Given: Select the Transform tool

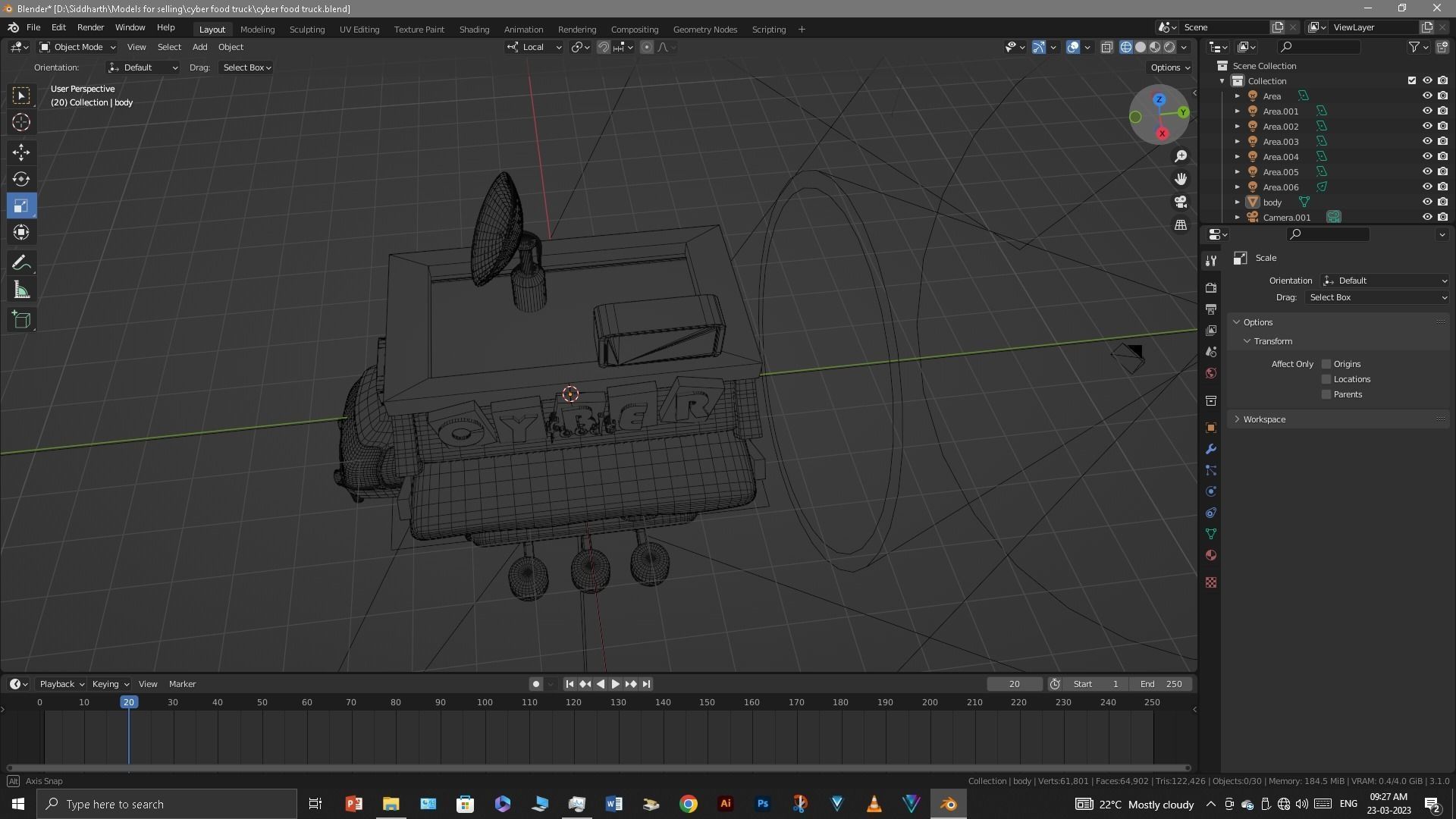Looking at the screenshot, I should [x=21, y=232].
